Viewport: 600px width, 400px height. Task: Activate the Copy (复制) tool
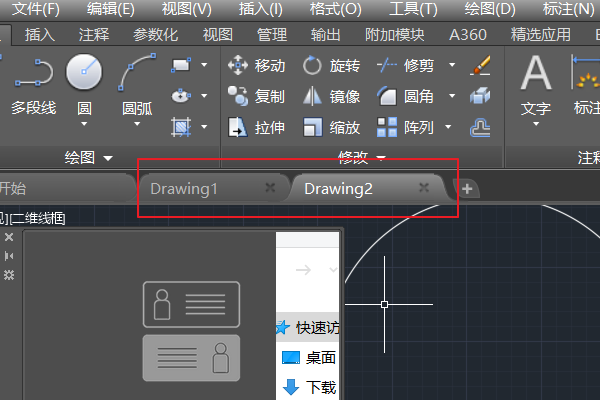pyautogui.click(x=256, y=96)
